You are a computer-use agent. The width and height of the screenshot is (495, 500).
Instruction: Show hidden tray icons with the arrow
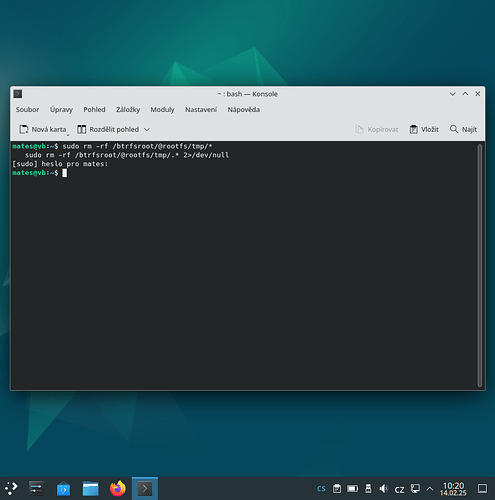pyautogui.click(x=430, y=489)
